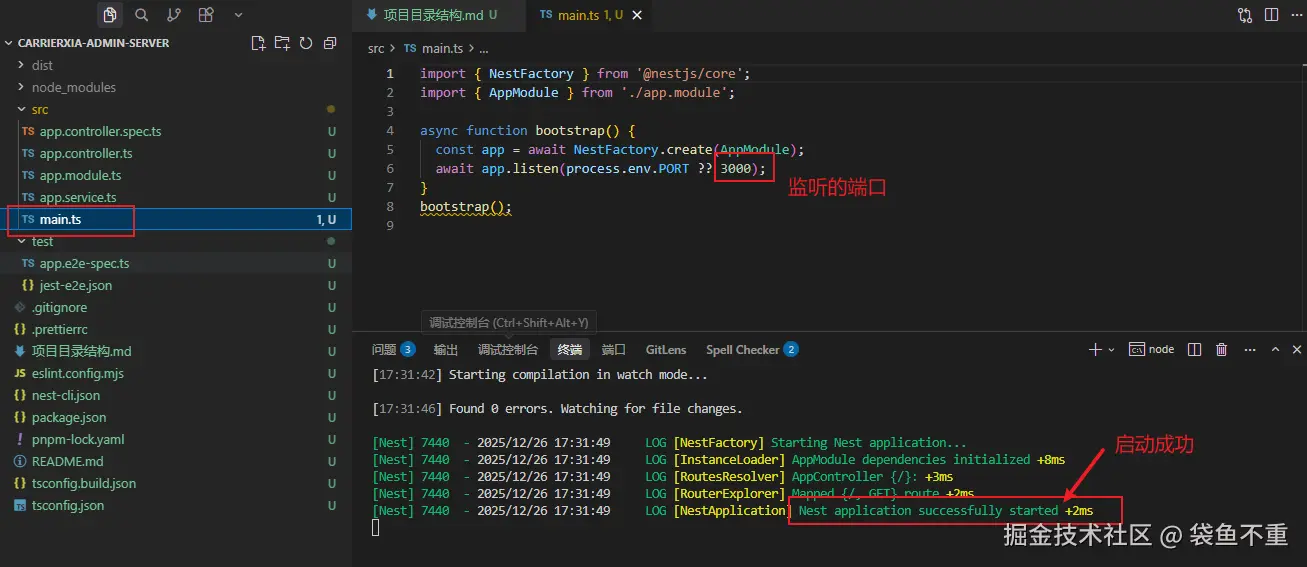
Task: Switch to the 调试控制台 panel tab
Action: tap(508, 350)
